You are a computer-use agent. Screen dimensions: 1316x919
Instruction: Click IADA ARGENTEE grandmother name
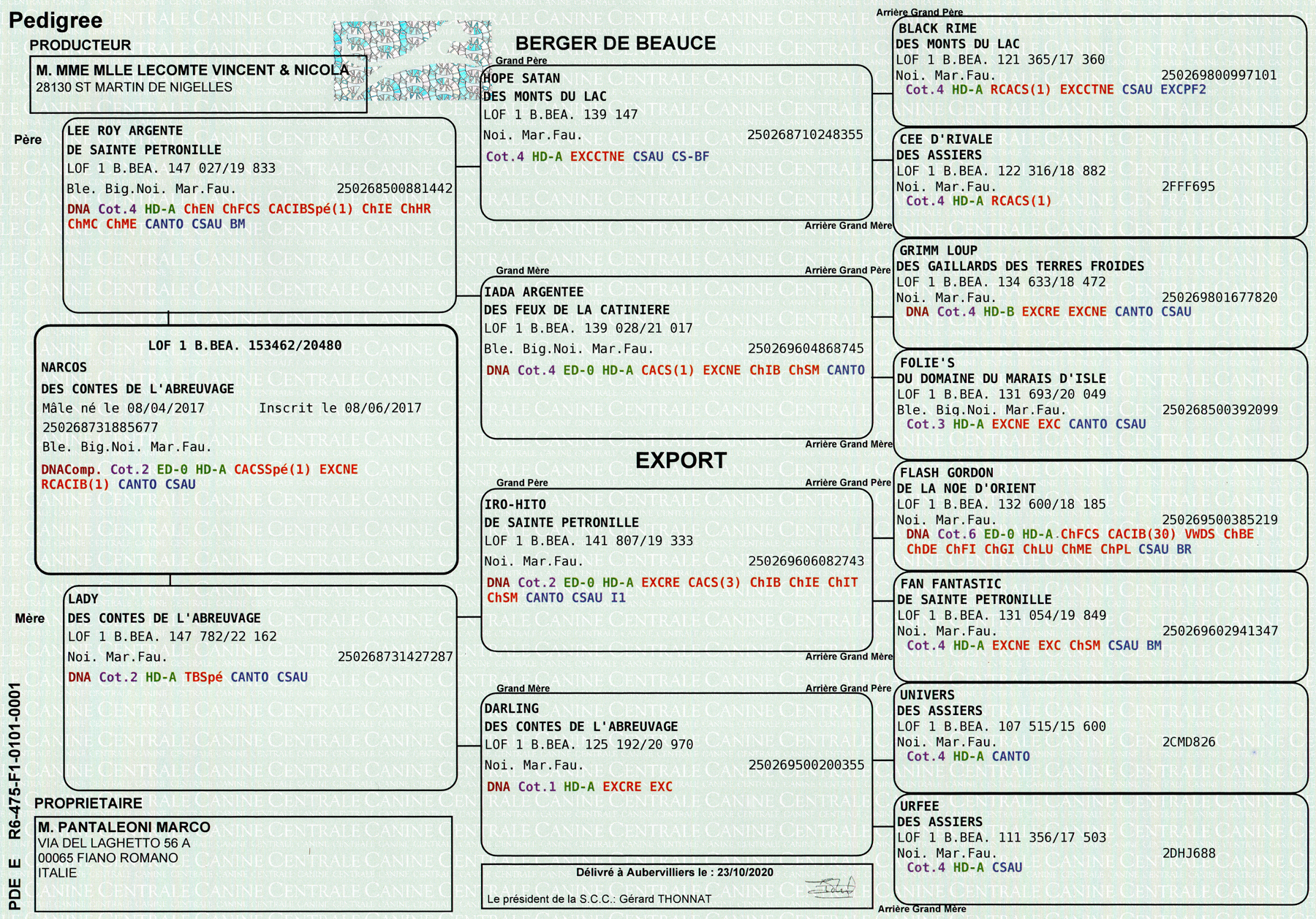click(534, 292)
